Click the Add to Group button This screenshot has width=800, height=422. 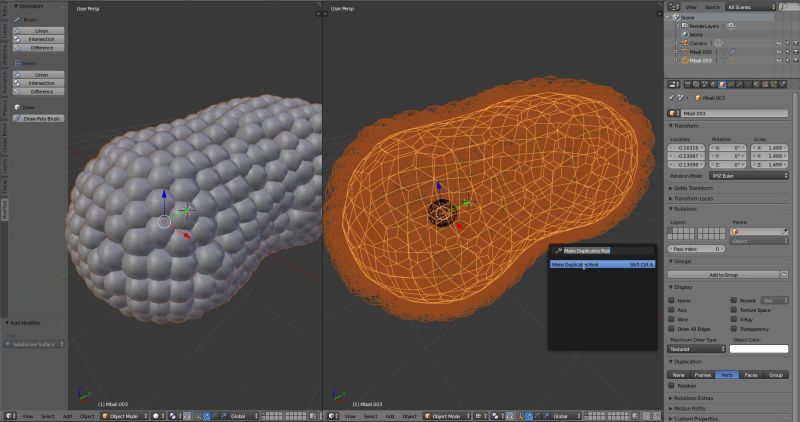click(x=723, y=275)
